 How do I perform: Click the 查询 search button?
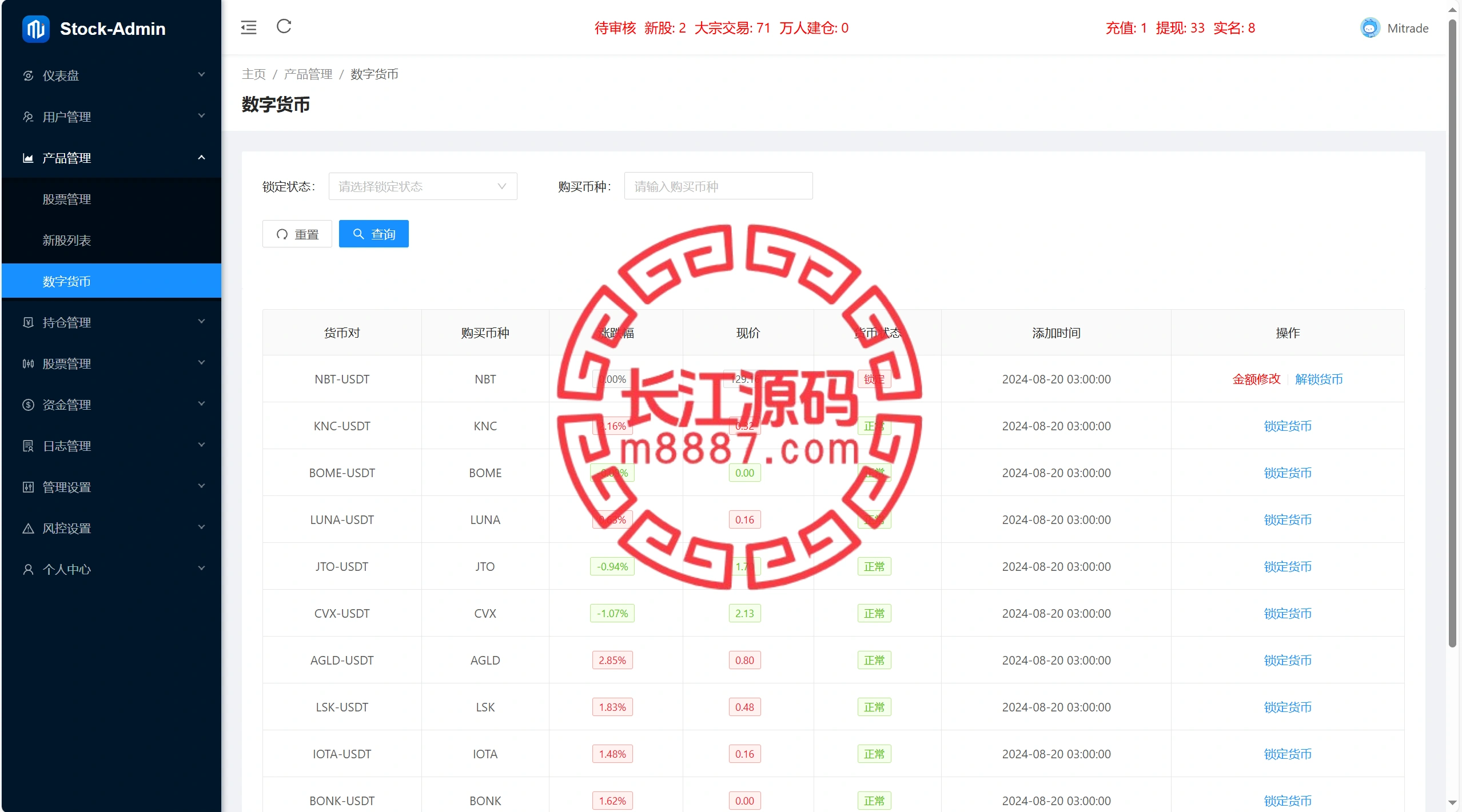pos(373,234)
